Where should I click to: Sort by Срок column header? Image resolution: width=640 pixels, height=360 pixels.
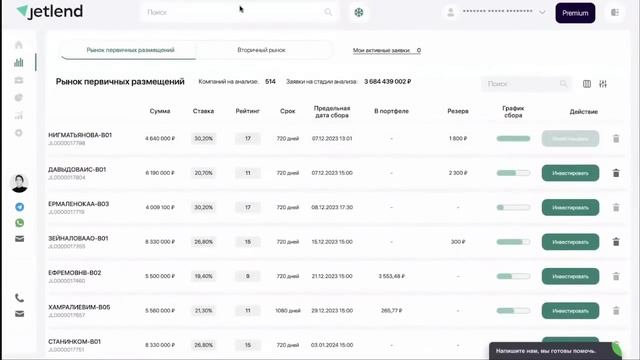pyautogui.click(x=287, y=111)
